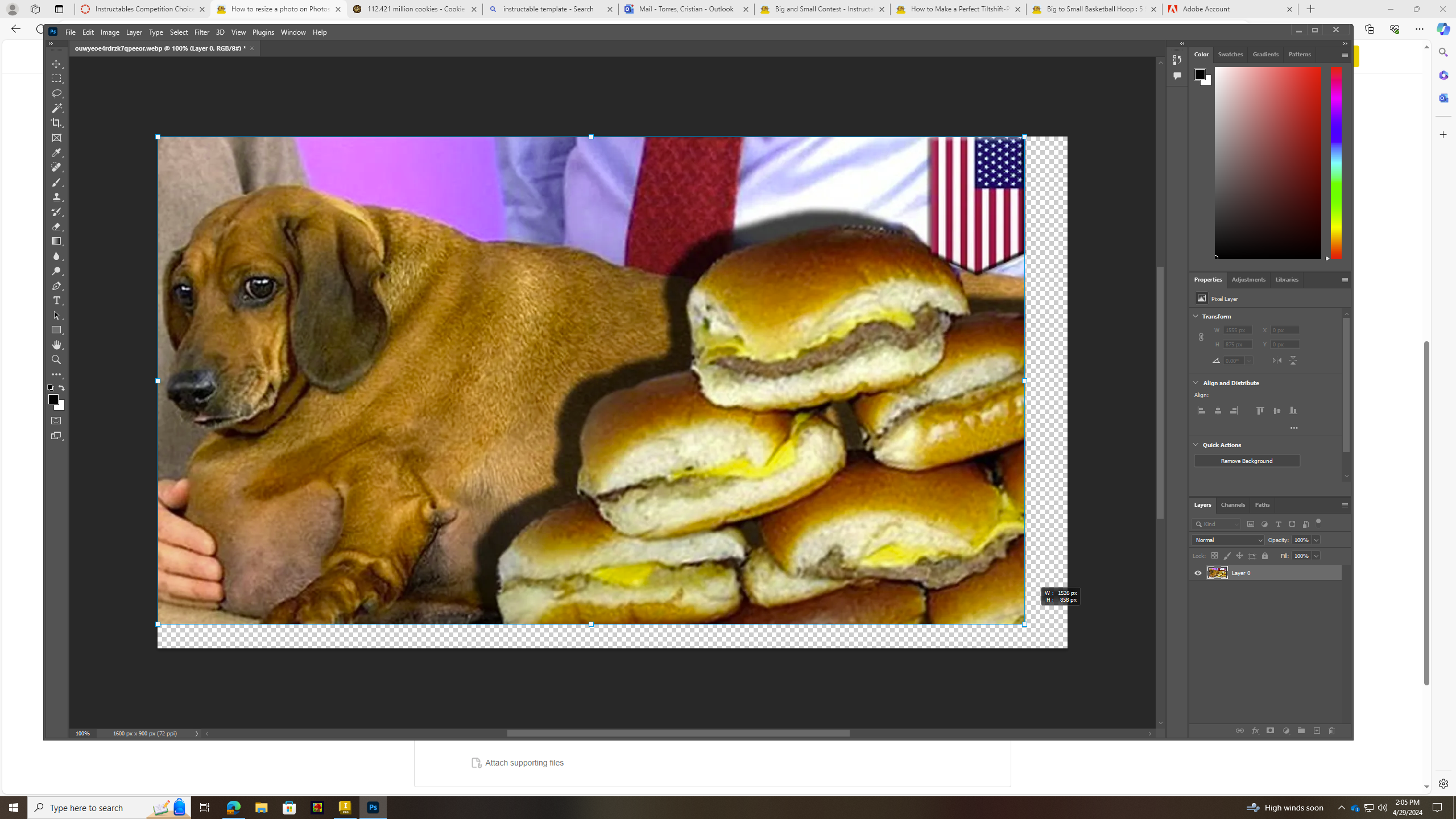Collapse the Quick Actions section
Screen dimensions: 1456x819
pyautogui.click(x=1196, y=444)
